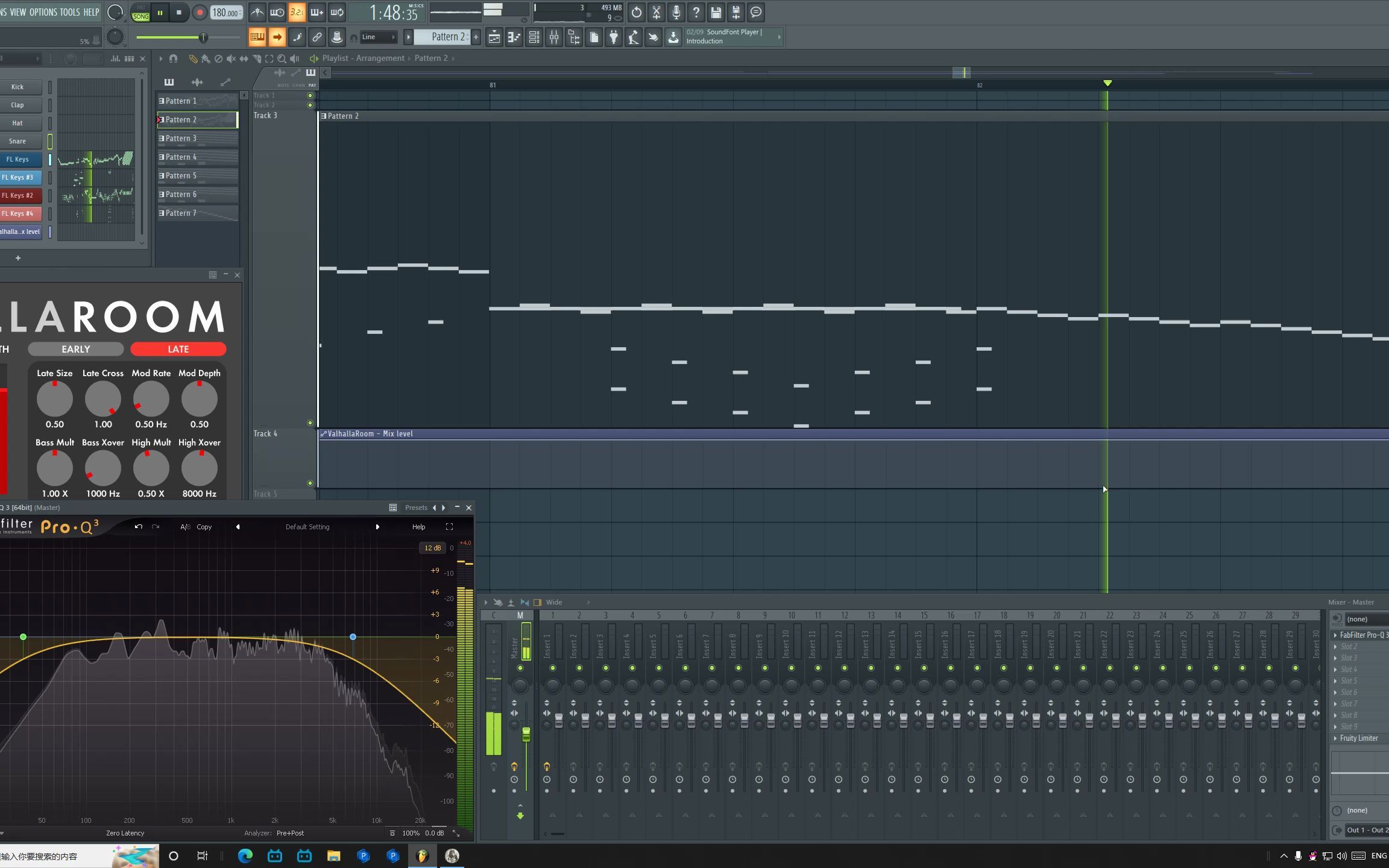Expand FabFilter Pro-Q 3 slot arrow in mixer
Screen dimensions: 1389x868
(x=1335, y=635)
